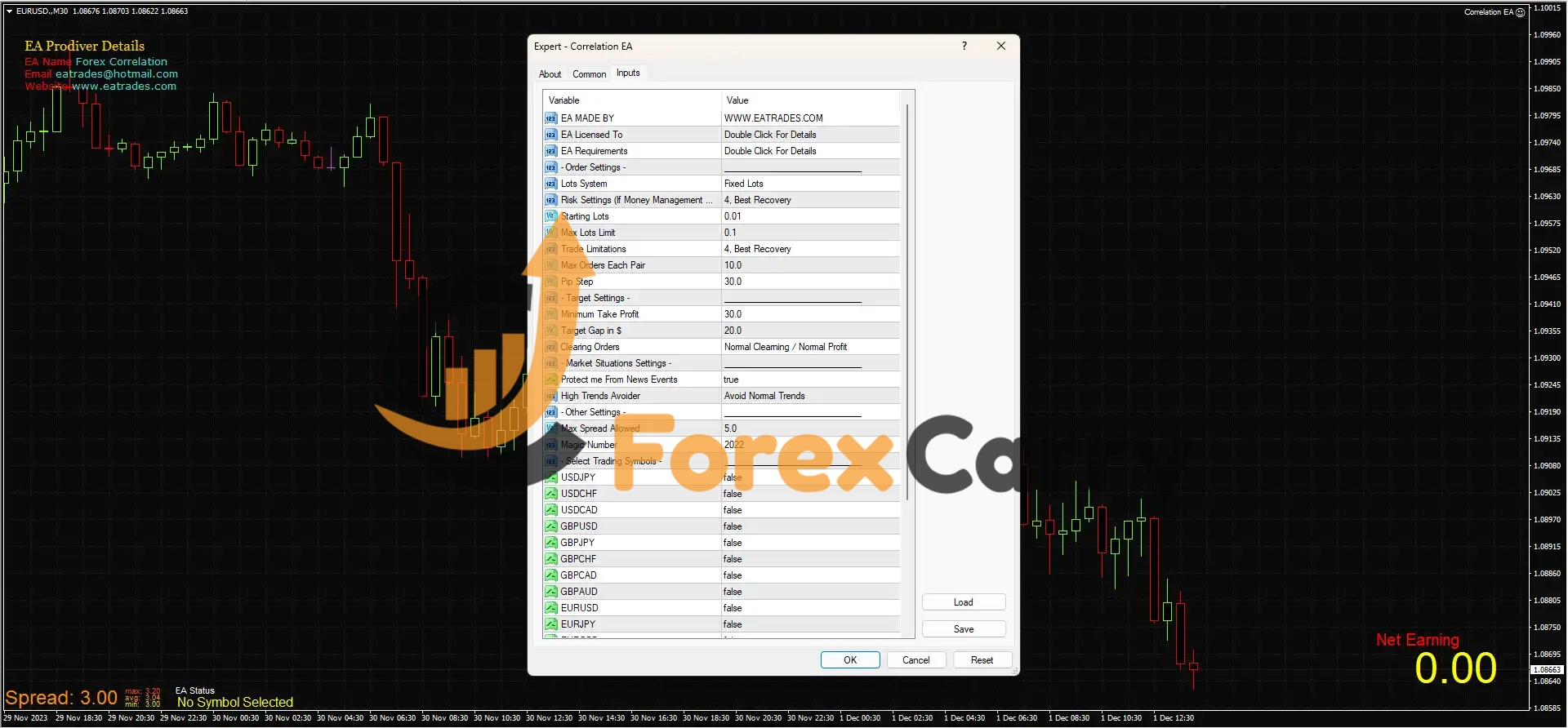Click the Save button

click(x=964, y=629)
